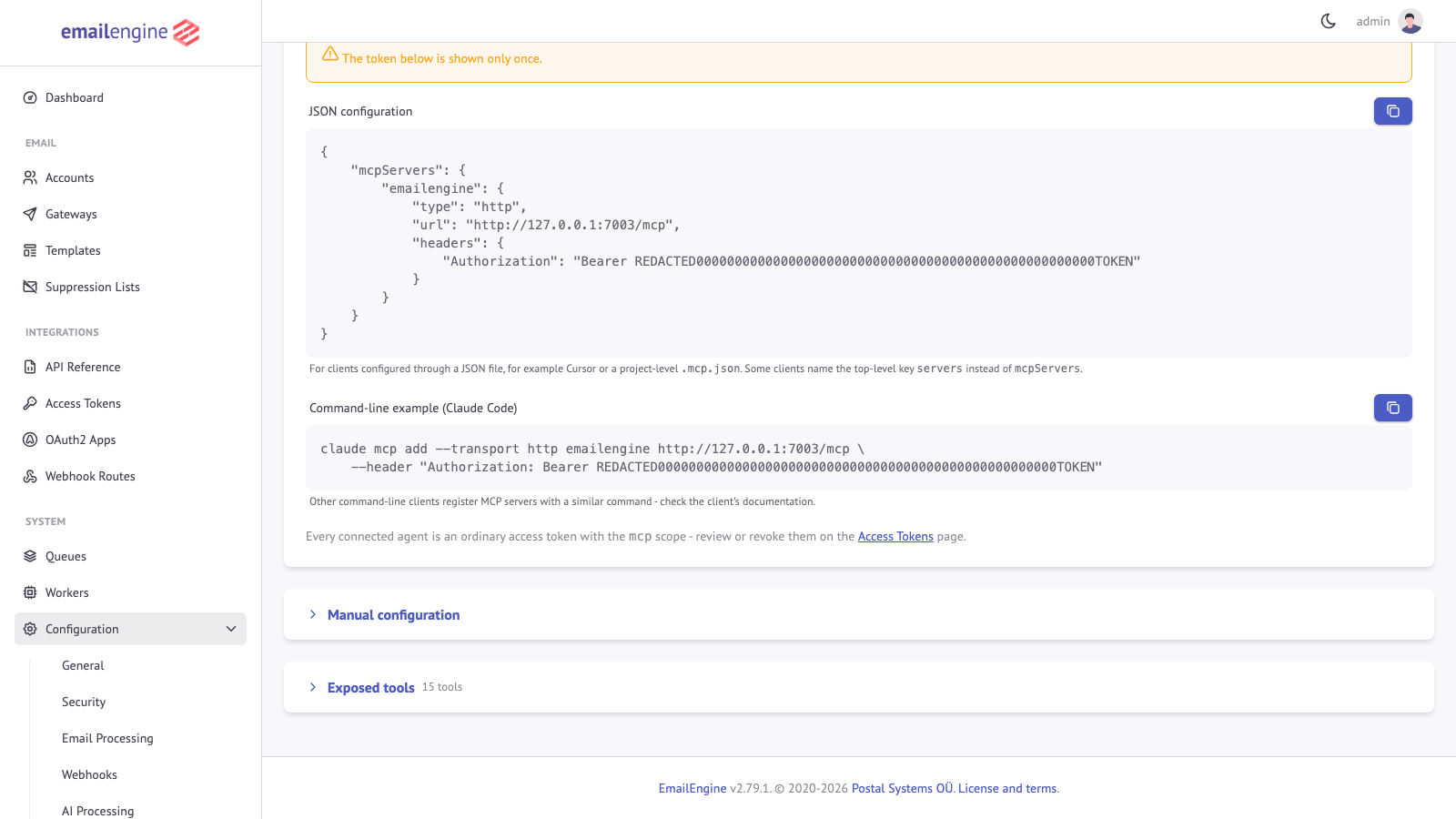Open Workers page
Viewport: 1456px width, 819px height.
130,592
